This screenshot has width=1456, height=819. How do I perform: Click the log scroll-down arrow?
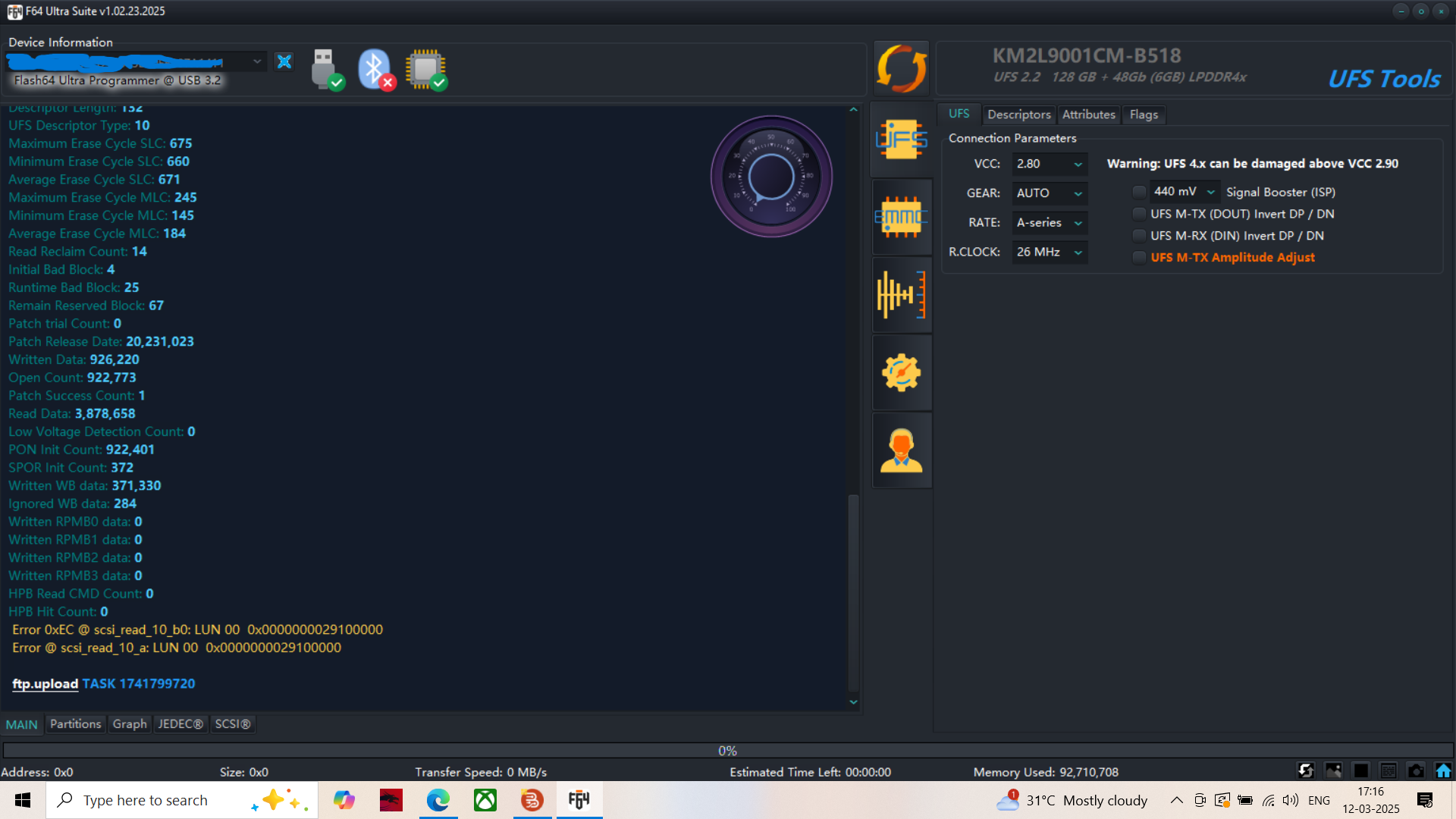click(853, 702)
